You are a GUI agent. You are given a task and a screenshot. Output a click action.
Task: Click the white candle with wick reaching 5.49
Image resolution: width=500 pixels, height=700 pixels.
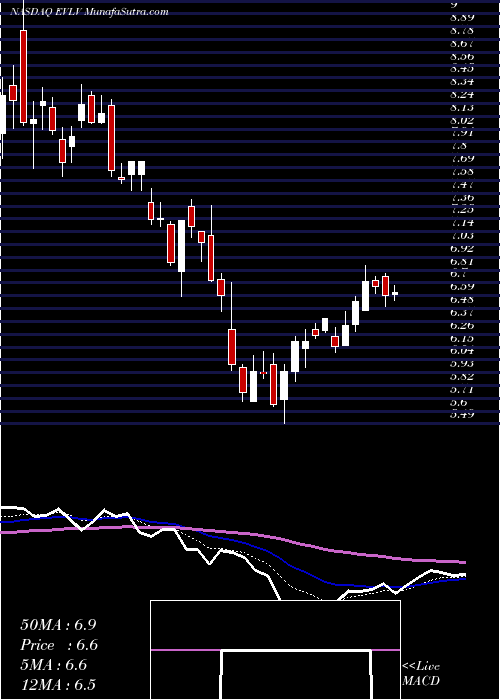click(284, 385)
